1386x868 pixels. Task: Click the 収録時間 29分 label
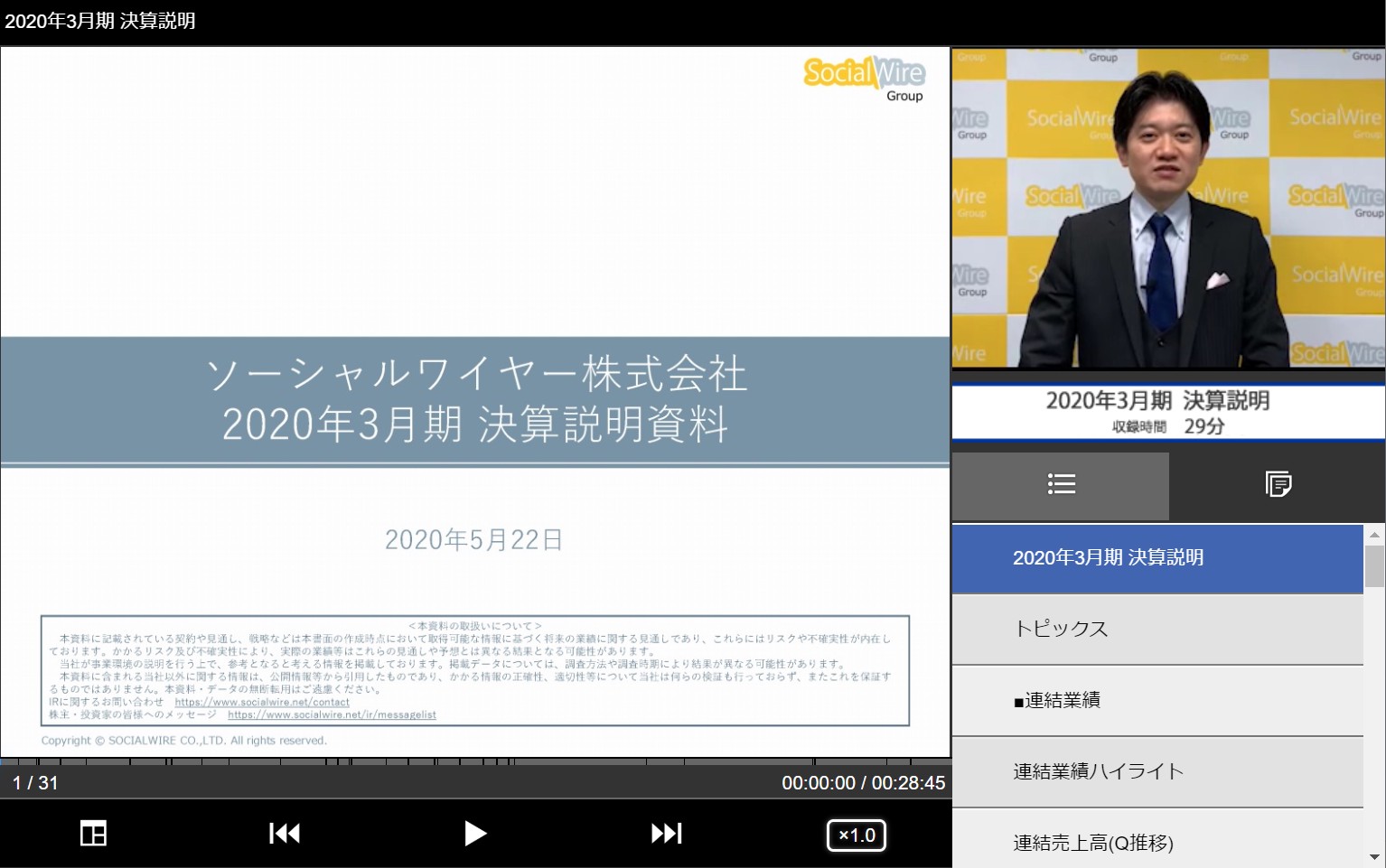pyautogui.click(x=1167, y=426)
